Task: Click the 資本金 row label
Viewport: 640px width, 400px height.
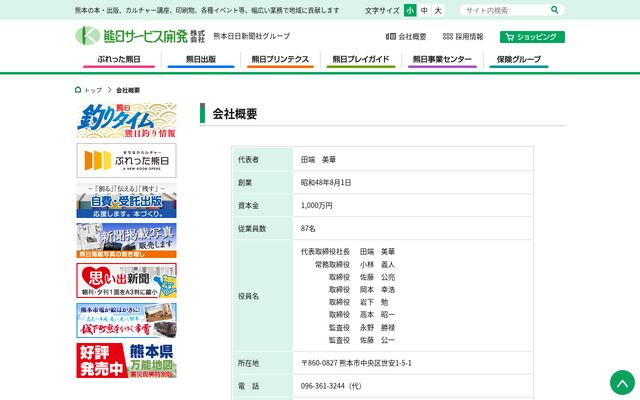Action: tap(249, 205)
